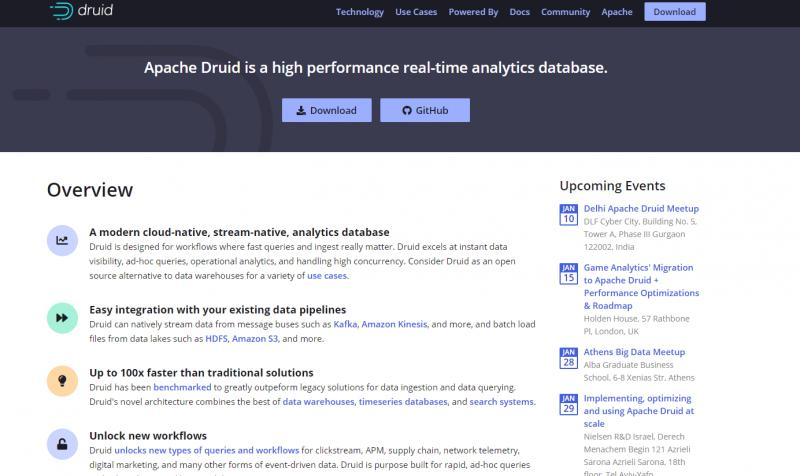The image size is (800, 476).
Task: Click the Download button in navigation bar
Action: 674,12
